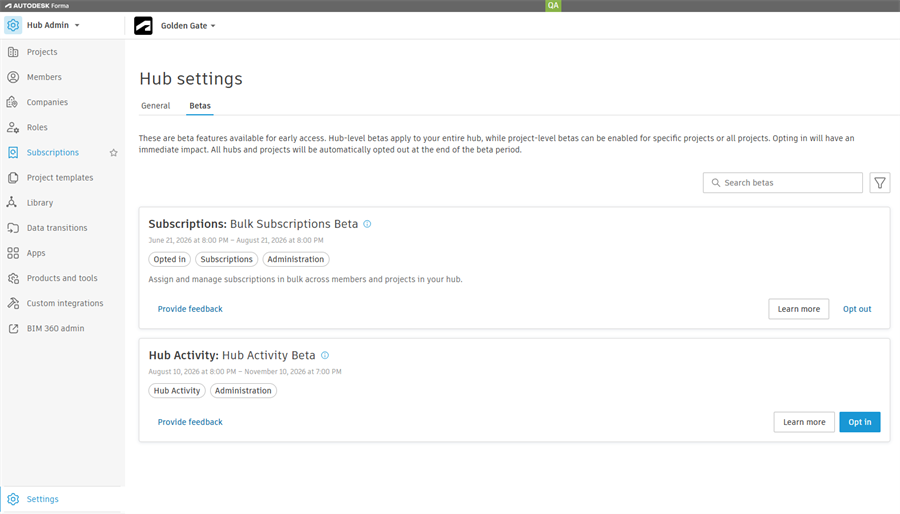Viewport: 900px width, 514px height.
Task: Click the green QA badge
Action: pyautogui.click(x=553, y=6)
